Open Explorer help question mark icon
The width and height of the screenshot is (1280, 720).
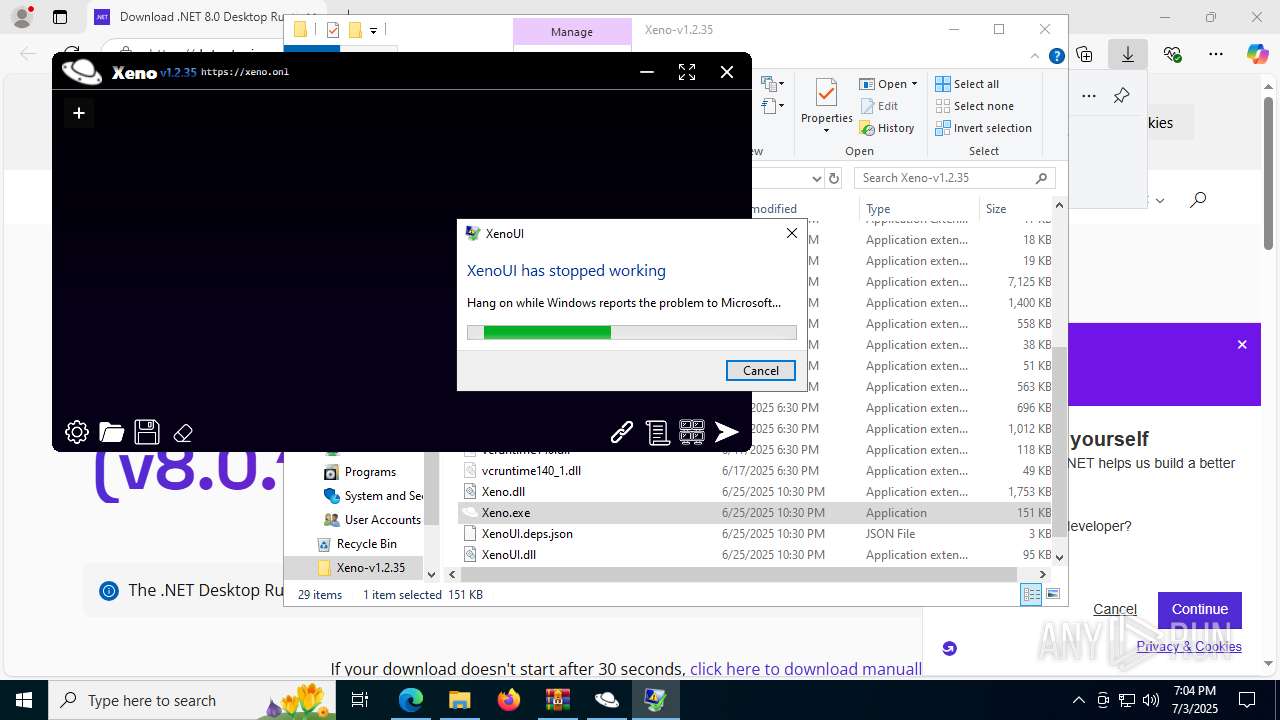click(x=1057, y=57)
